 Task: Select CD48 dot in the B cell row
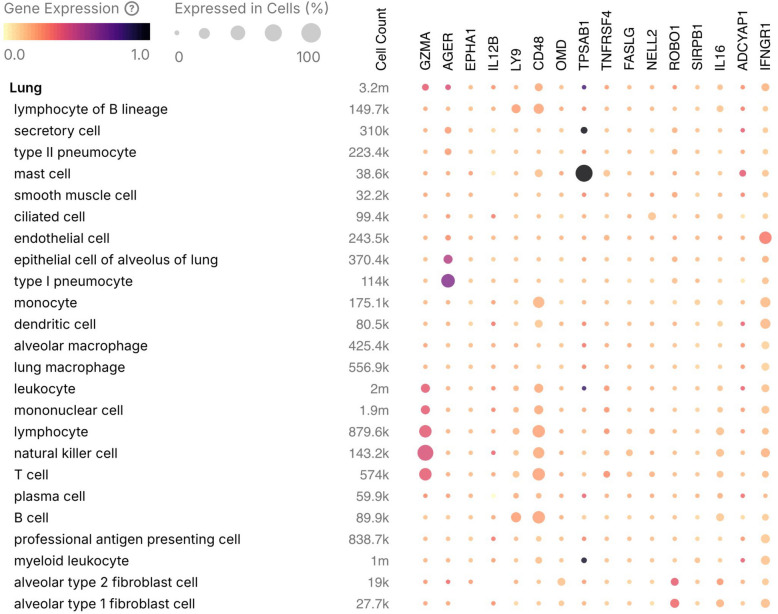coord(539,517)
